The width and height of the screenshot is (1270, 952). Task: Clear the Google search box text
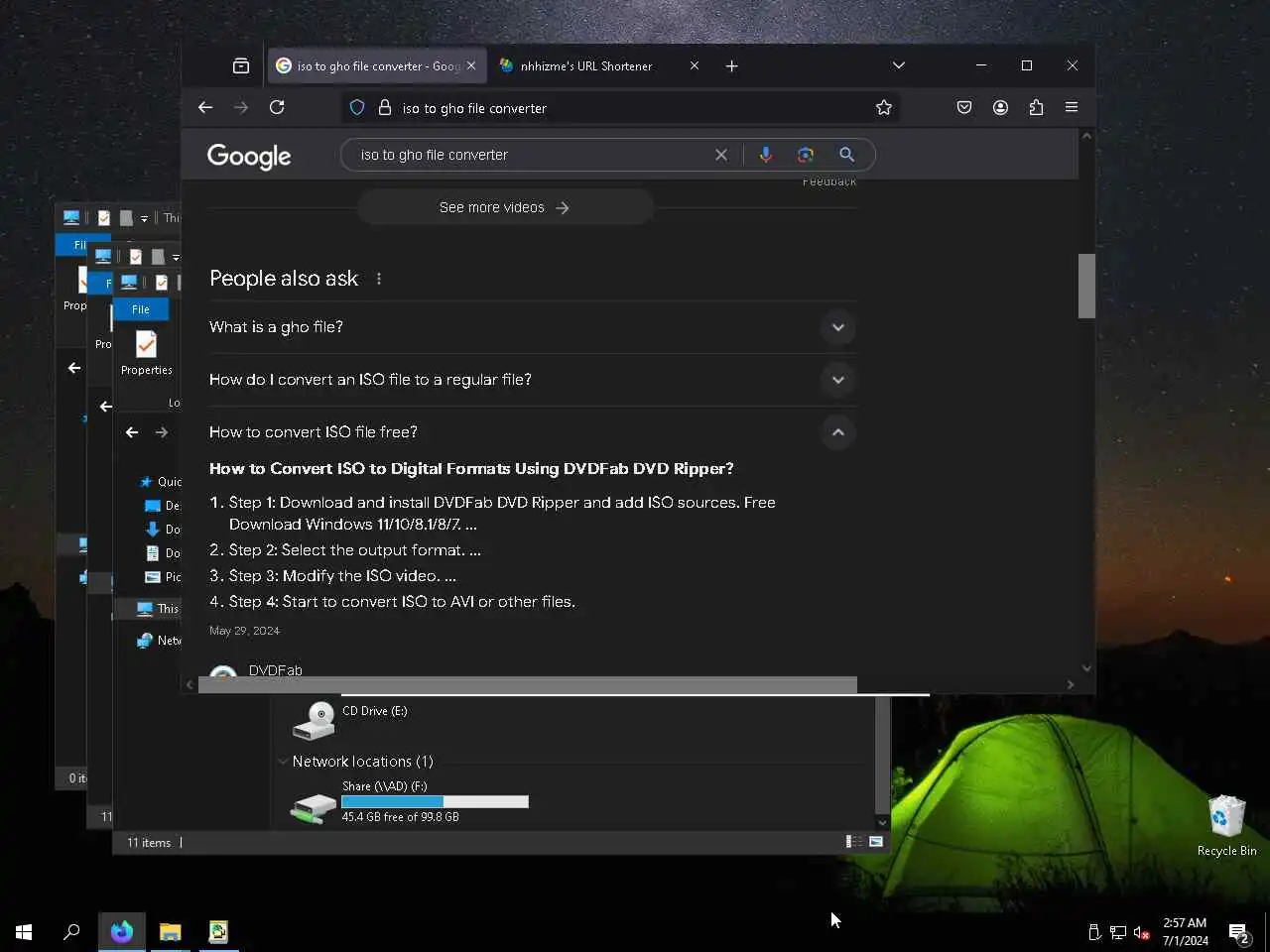coord(721,155)
